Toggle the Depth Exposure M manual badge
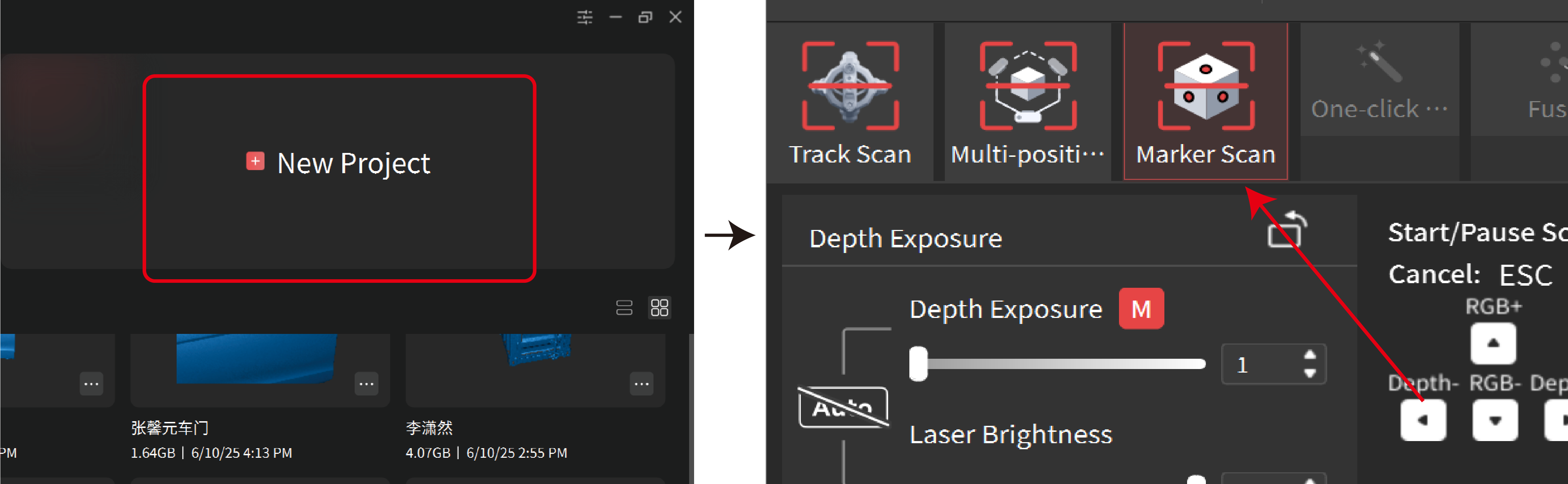Image resolution: width=1568 pixels, height=484 pixels. [1141, 309]
